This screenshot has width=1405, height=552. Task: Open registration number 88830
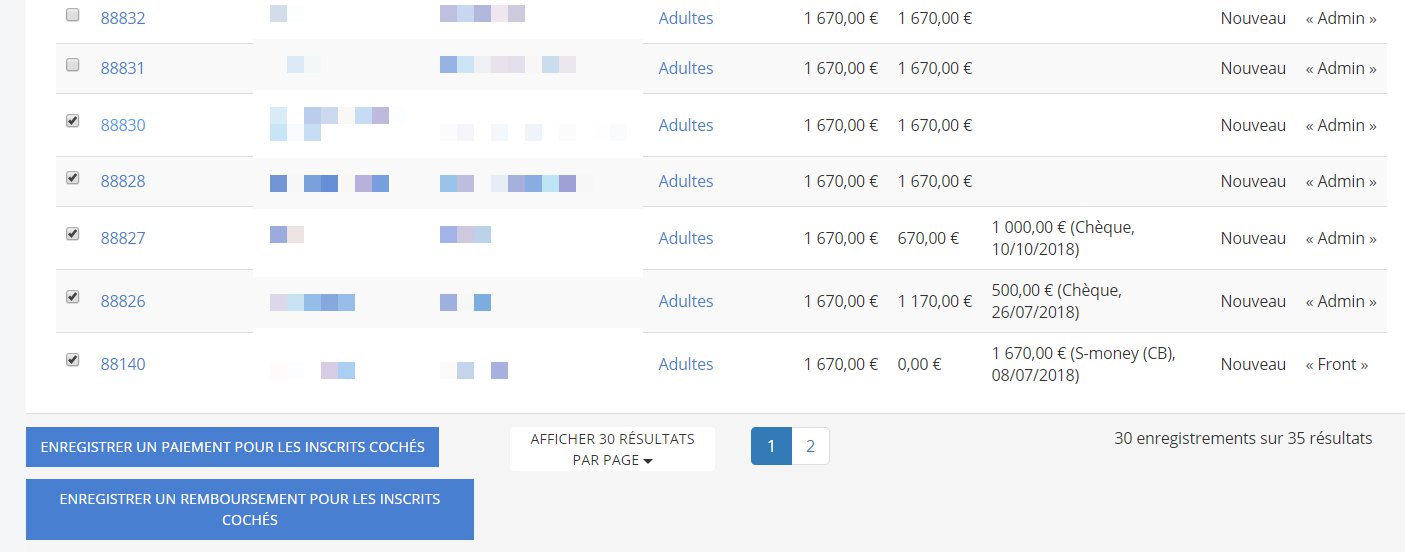123,125
